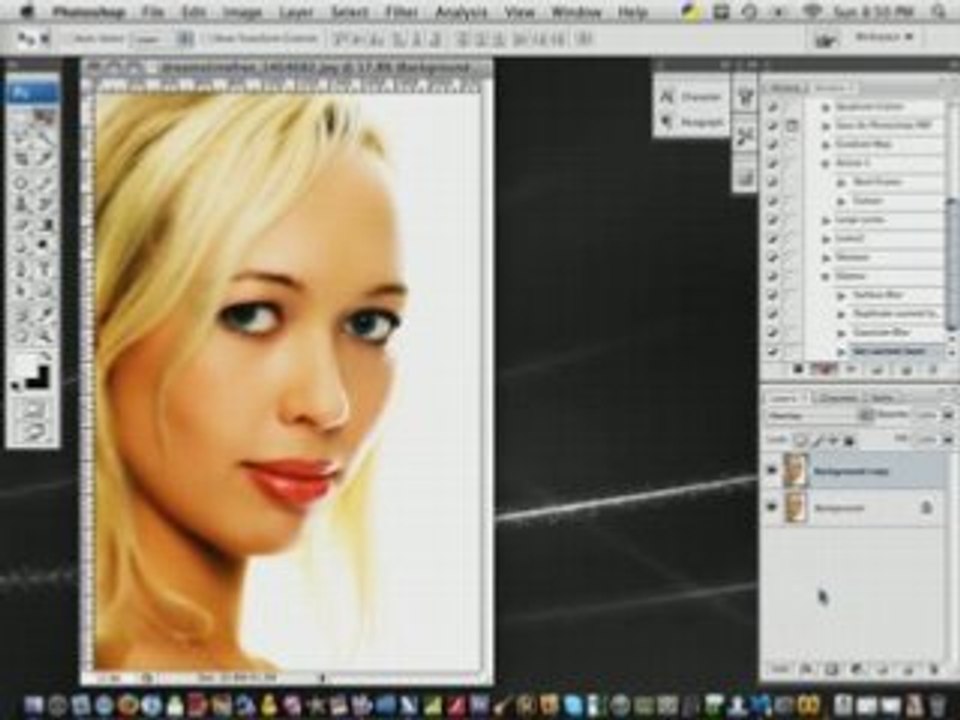Screen dimensions: 960x720
Task: Switch to the Paths tab
Action: [882, 398]
